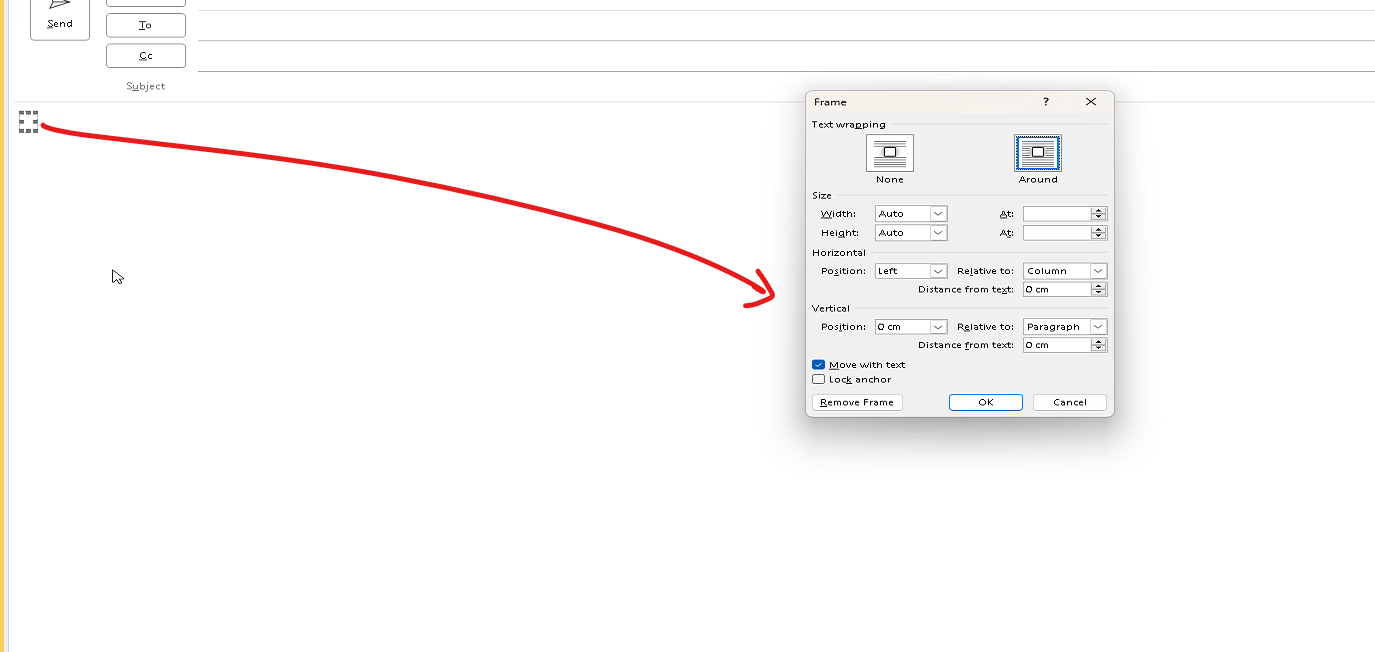Image resolution: width=1375 pixels, height=652 pixels.
Task: Cancel the Frame dialog
Action: 1070,402
